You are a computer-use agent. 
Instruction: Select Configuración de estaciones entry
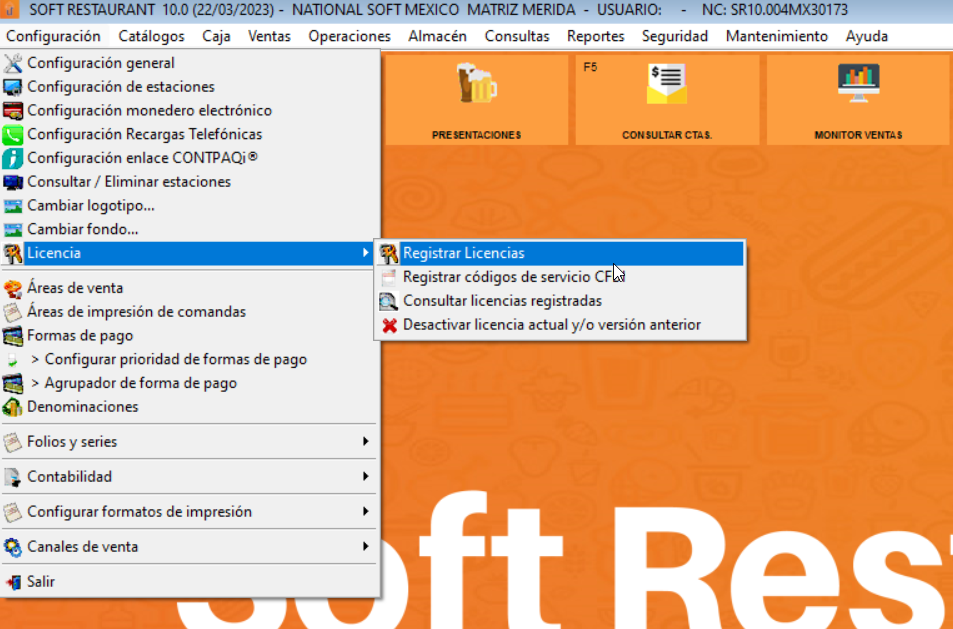190,87
